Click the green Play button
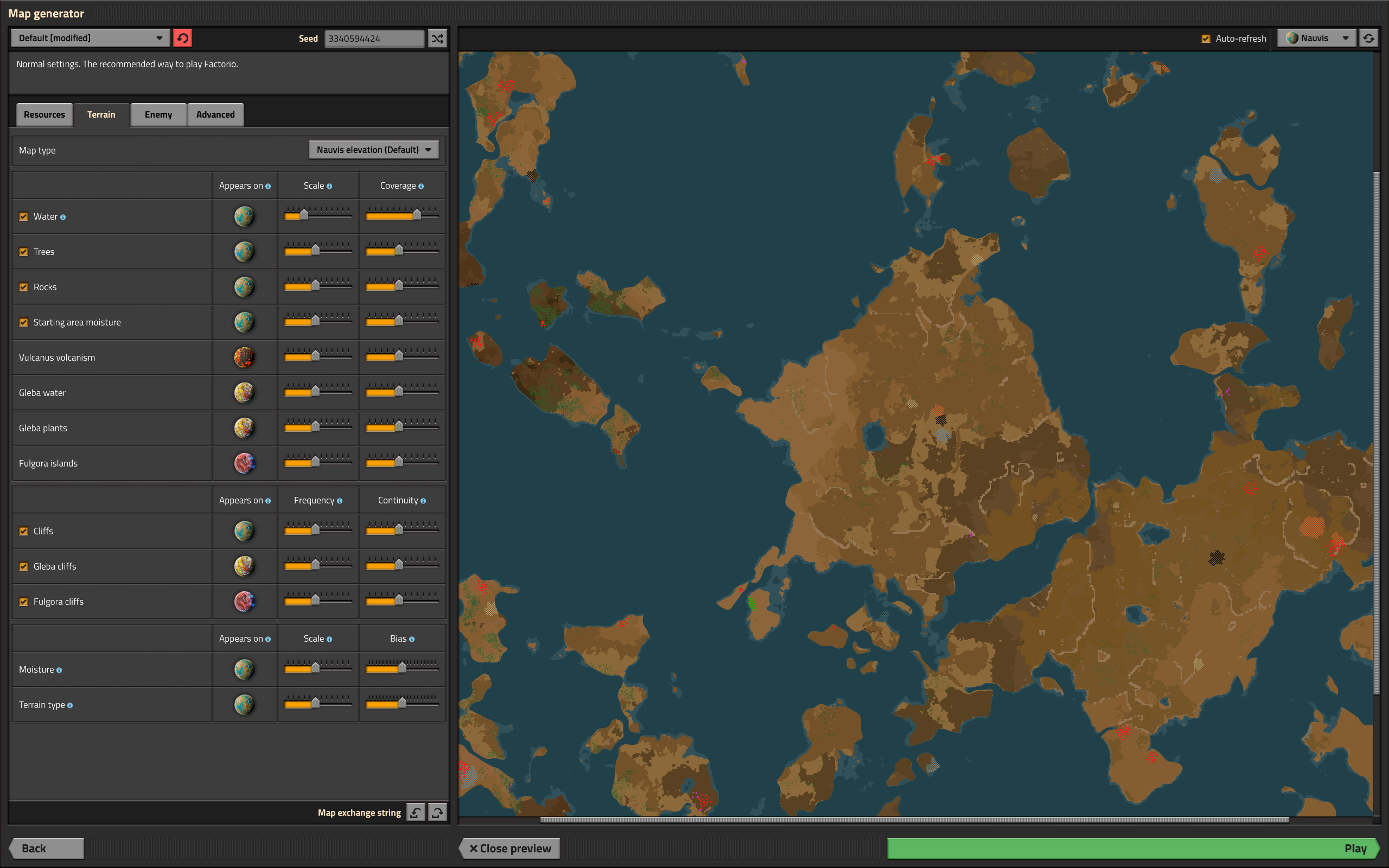The width and height of the screenshot is (1389, 868). (1132, 848)
